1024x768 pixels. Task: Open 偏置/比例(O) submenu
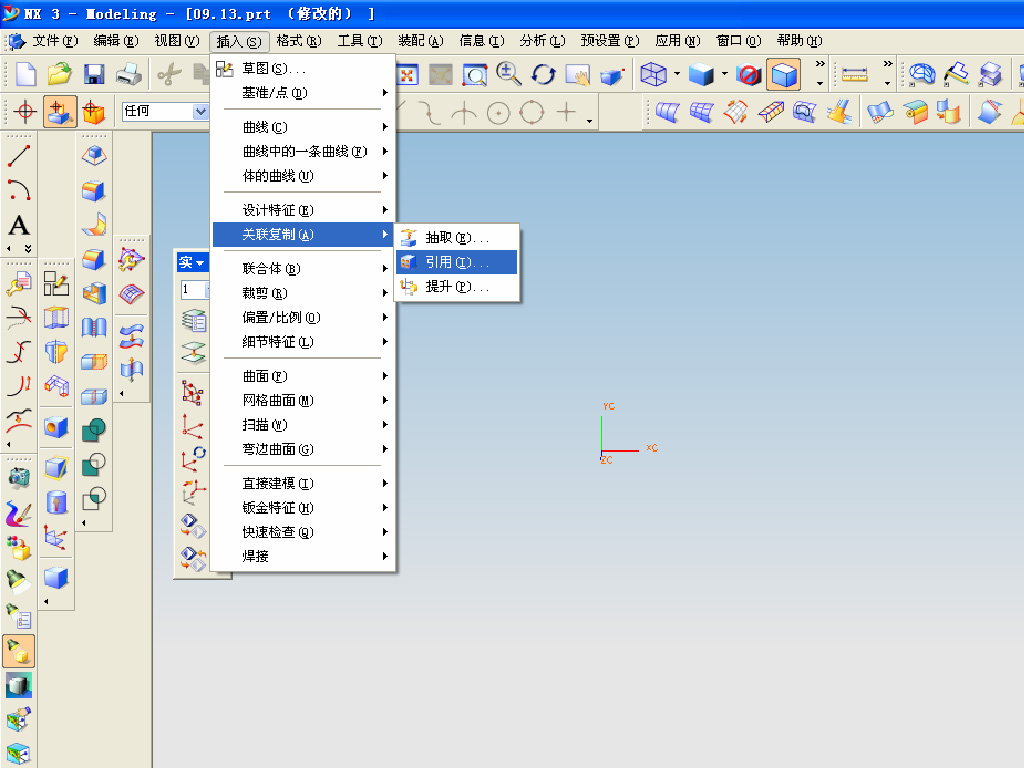click(x=303, y=317)
